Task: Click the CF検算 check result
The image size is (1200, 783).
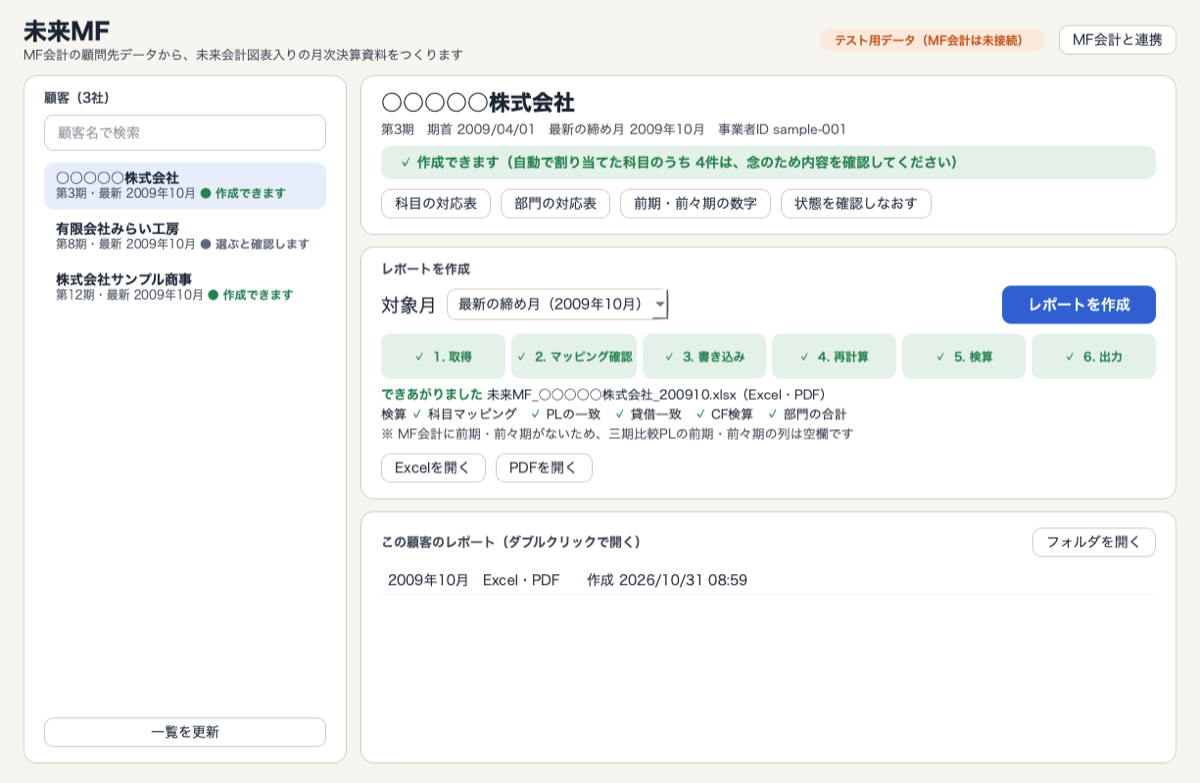Action: click(x=724, y=414)
